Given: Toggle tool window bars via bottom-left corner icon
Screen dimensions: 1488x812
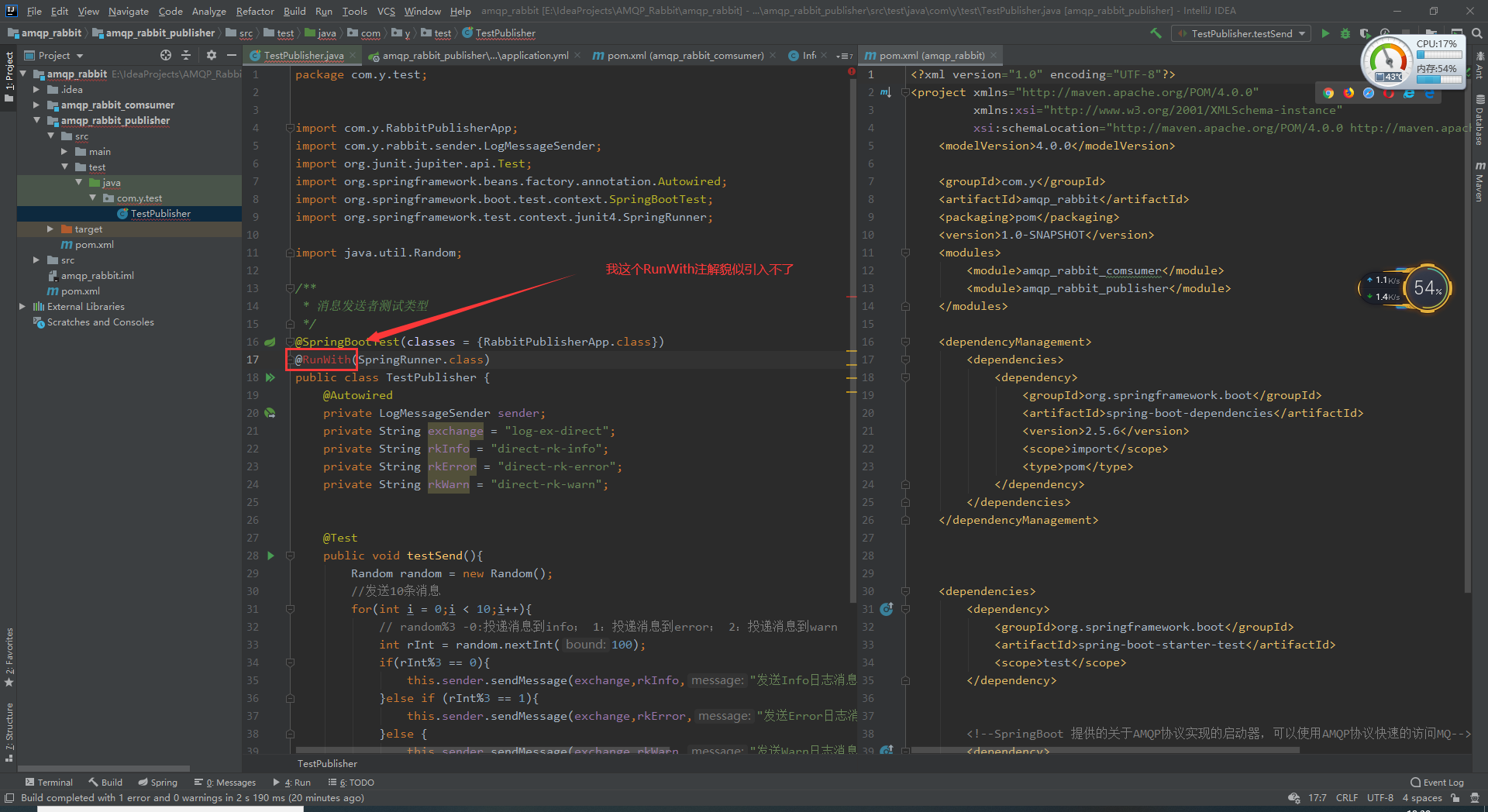Looking at the screenshot, I should pyautogui.click(x=9, y=798).
